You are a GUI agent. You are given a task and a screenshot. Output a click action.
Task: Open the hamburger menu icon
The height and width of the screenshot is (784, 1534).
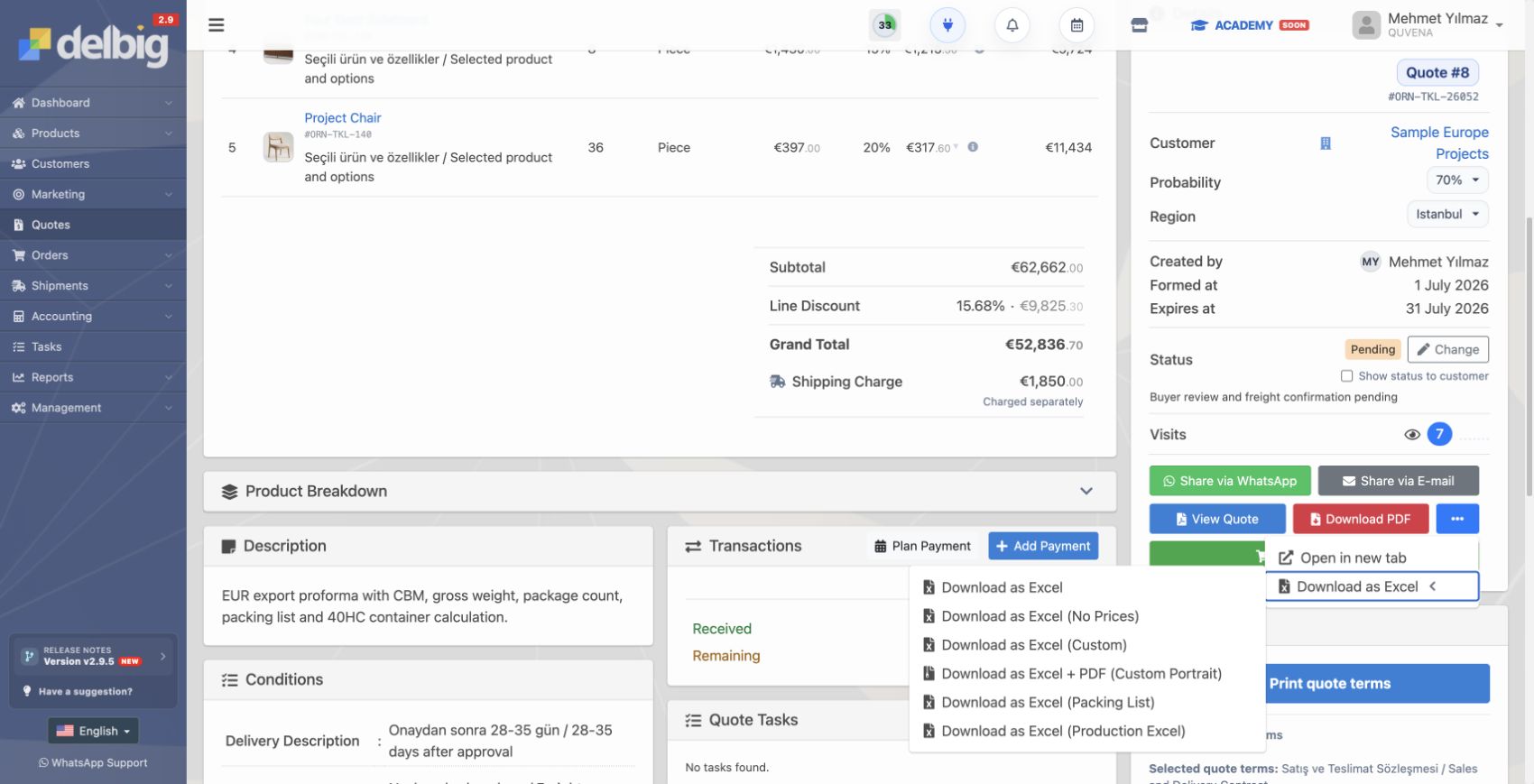point(216,25)
